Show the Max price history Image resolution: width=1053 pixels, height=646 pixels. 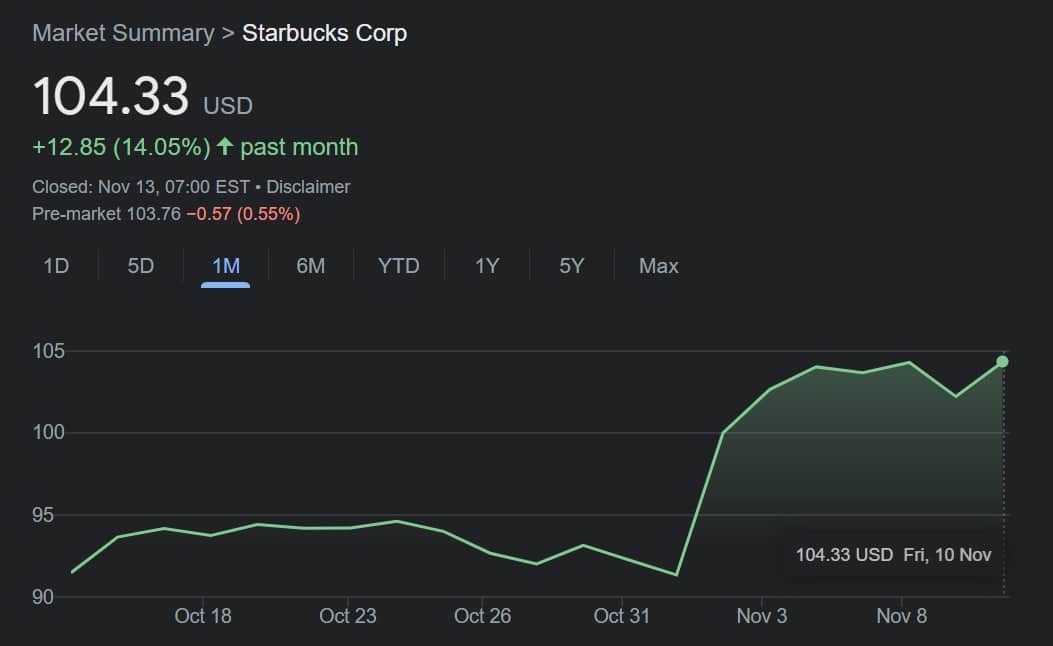[x=659, y=266]
